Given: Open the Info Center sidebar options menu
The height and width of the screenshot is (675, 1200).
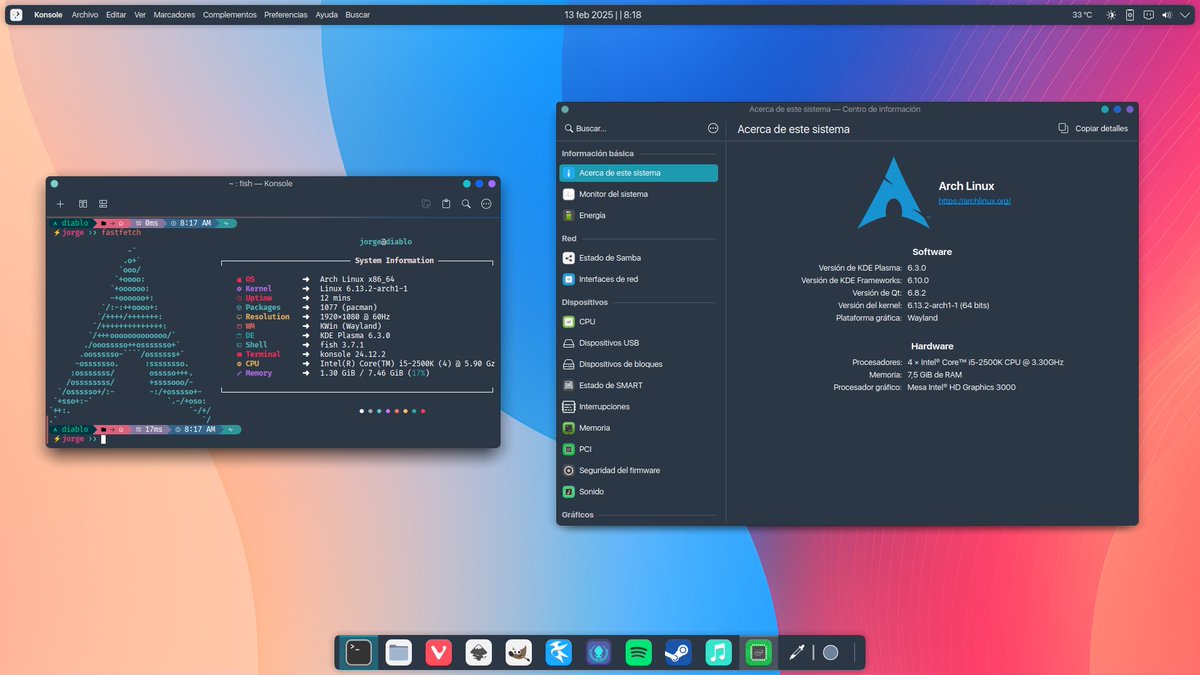Looking at the screenshot, I should pos(713,128).
